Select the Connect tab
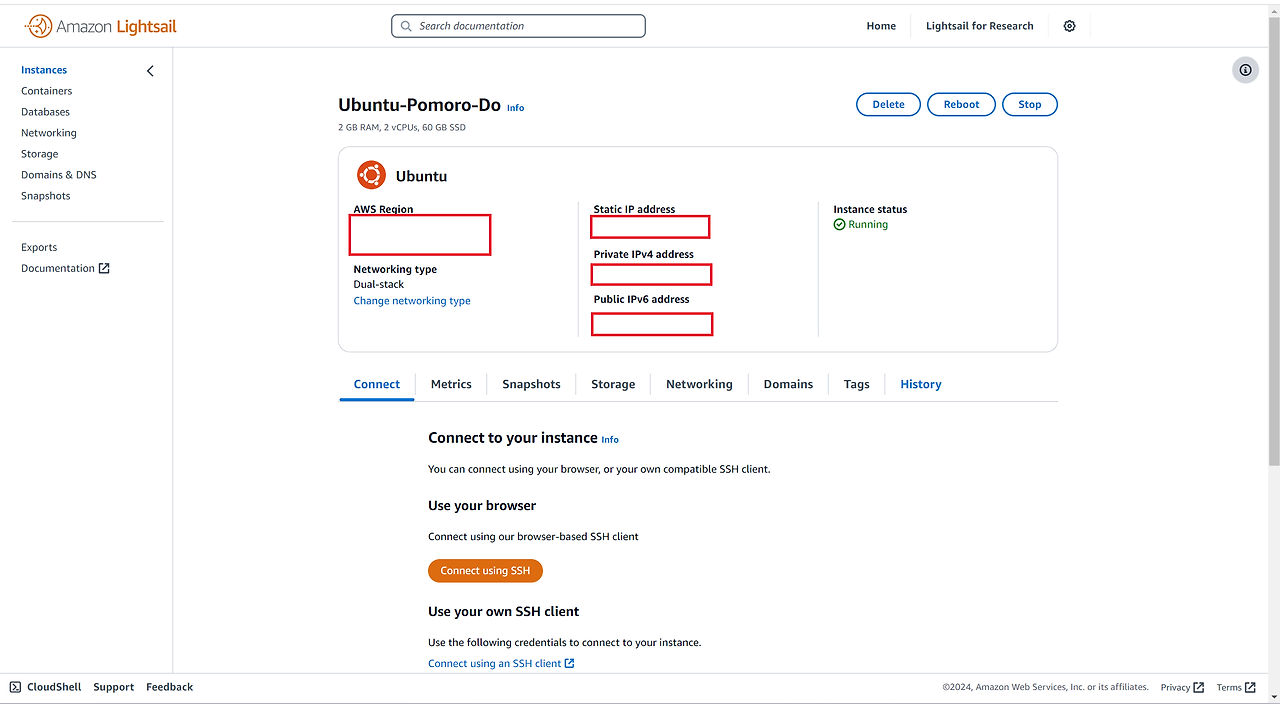 pos(377,384)
